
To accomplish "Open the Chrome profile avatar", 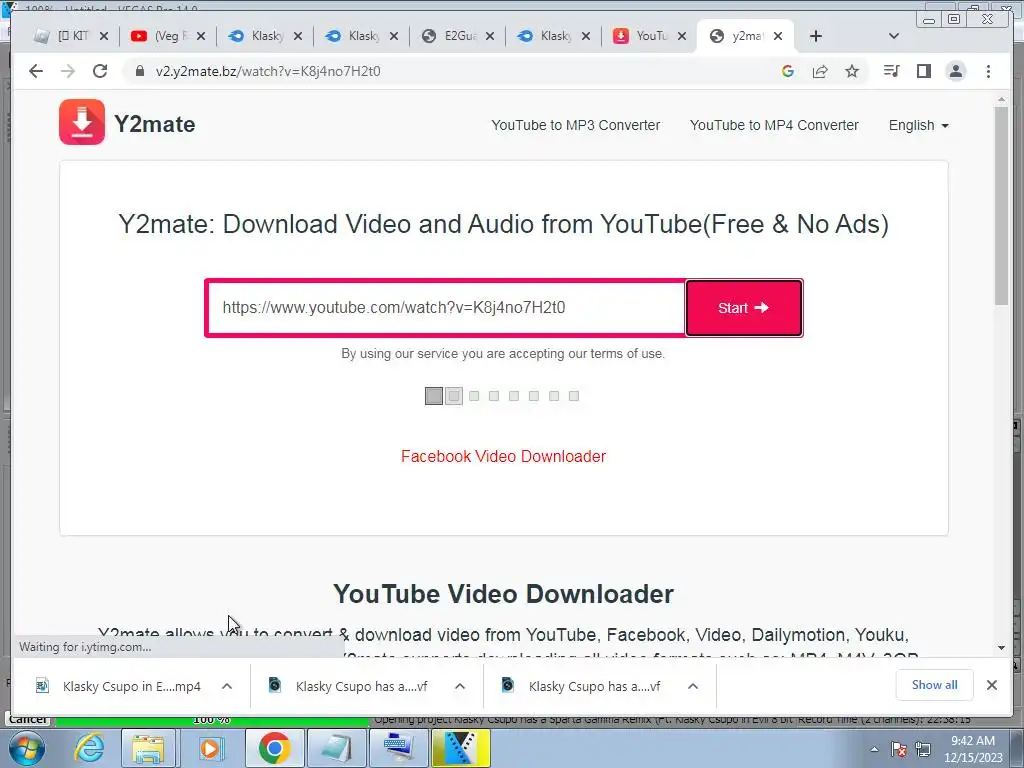I will tap(955, 71).
